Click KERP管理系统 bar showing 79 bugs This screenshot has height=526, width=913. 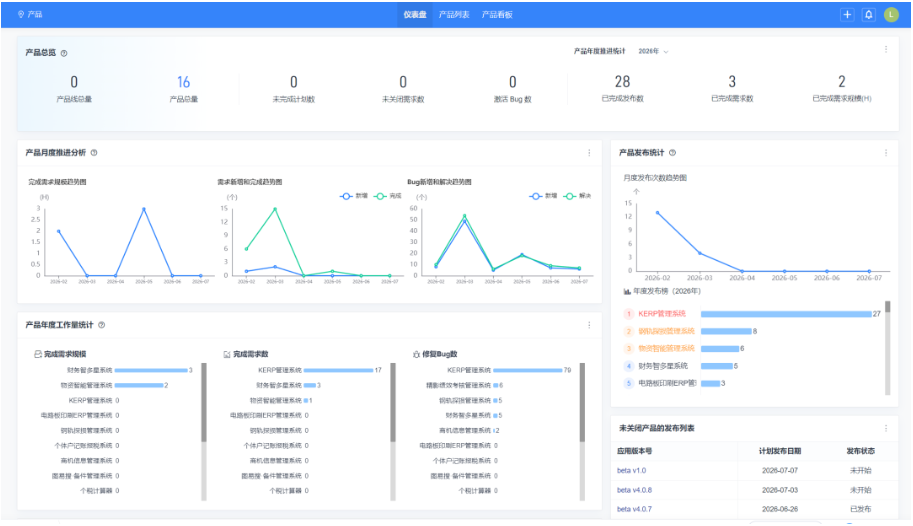[528, 370]
